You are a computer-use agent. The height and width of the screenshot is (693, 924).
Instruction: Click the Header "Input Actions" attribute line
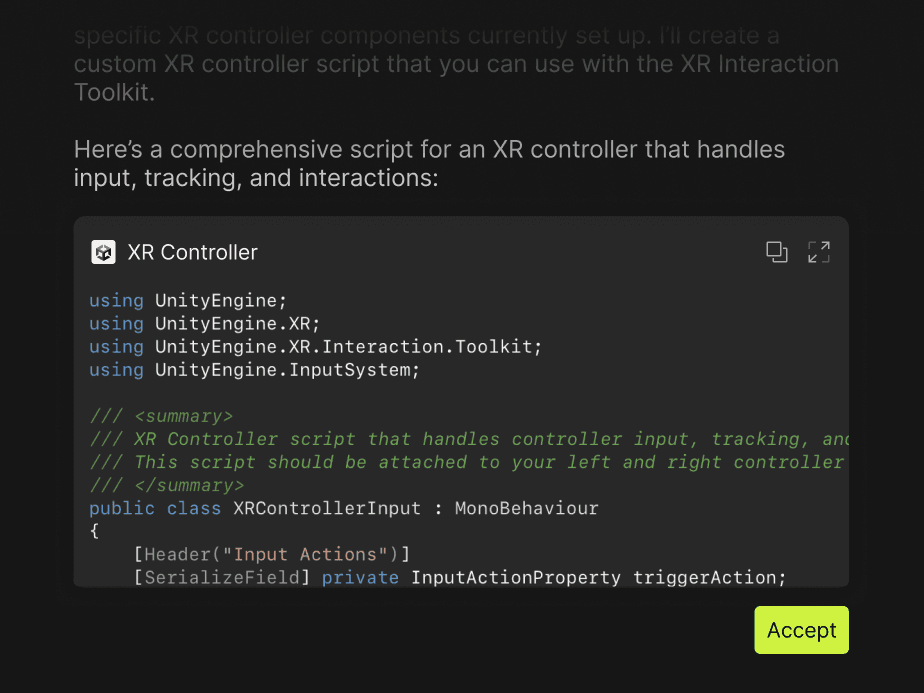[x=272, y=555]
